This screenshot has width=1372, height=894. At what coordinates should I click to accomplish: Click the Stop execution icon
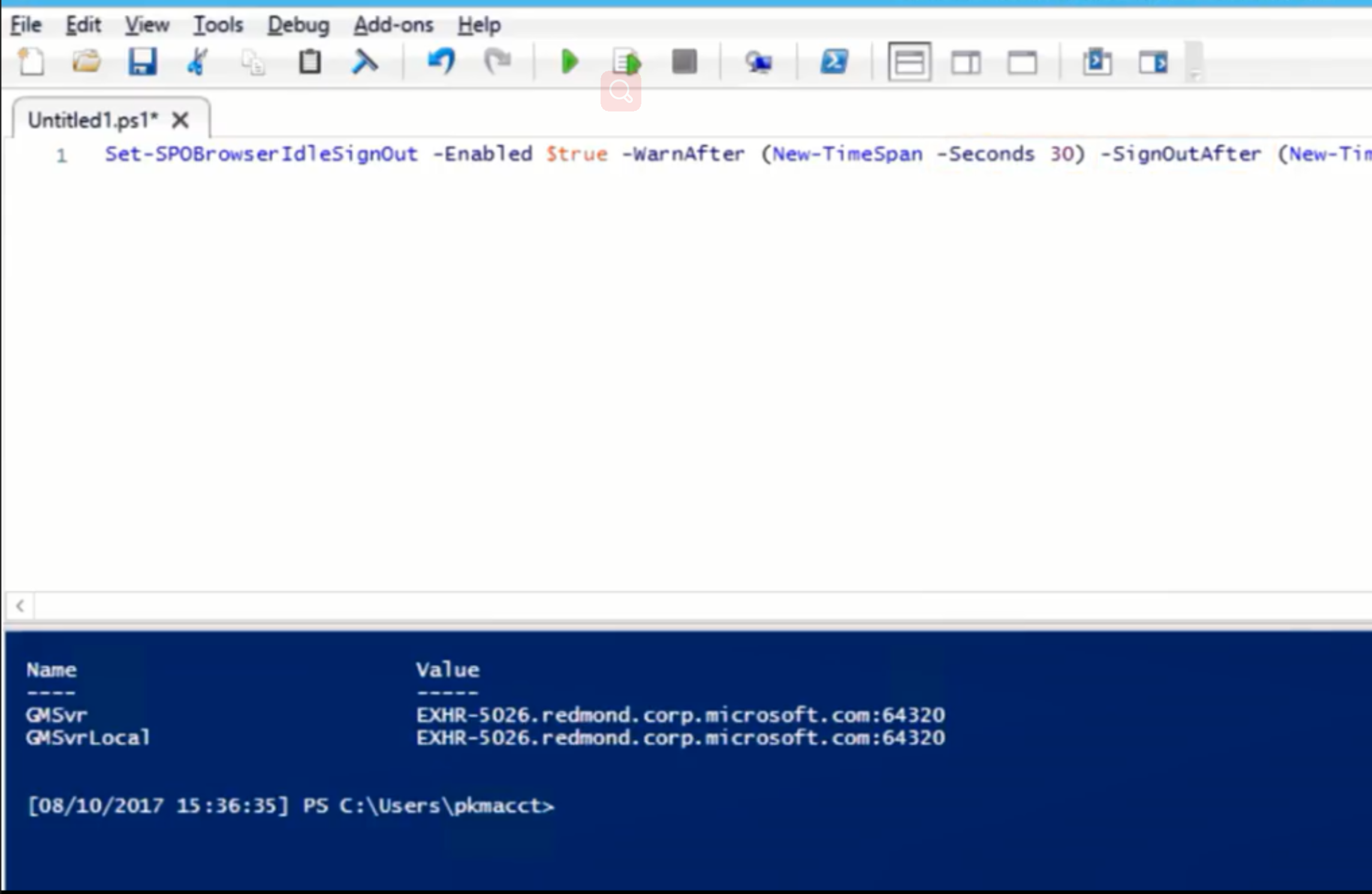pyautogui.click(x=684, y=62)
